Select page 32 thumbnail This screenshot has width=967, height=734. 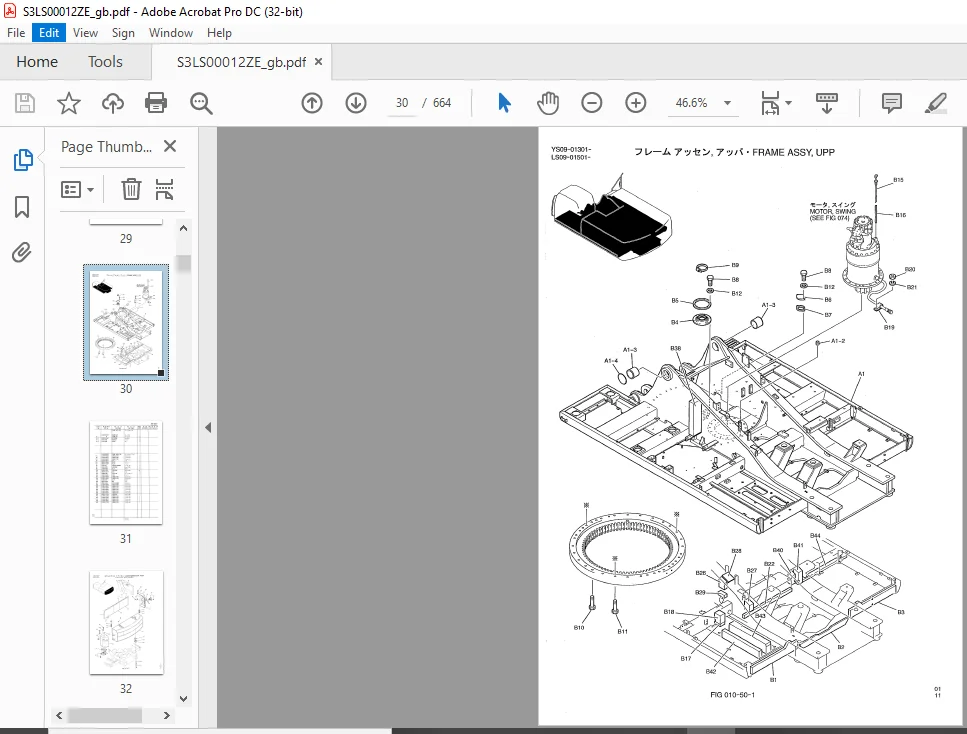126,622
